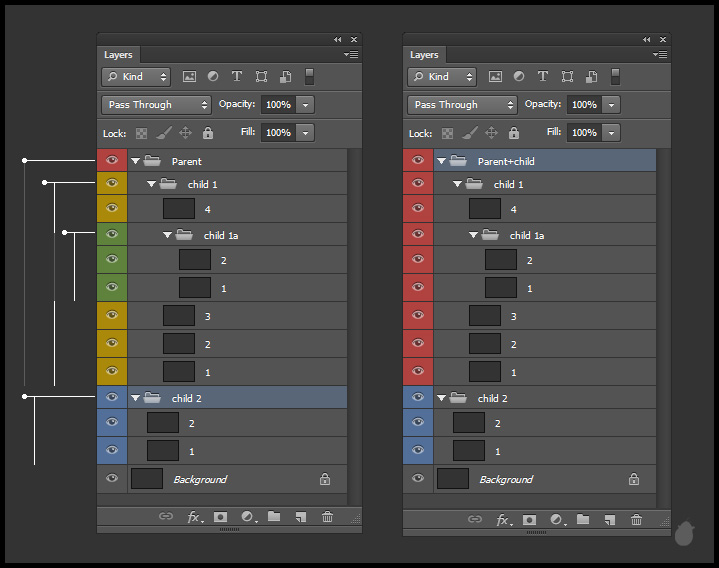This screenshot has height=568, width=719.
Task: Collapse child 1a group in left panel
Action: [x=168, y=235]
